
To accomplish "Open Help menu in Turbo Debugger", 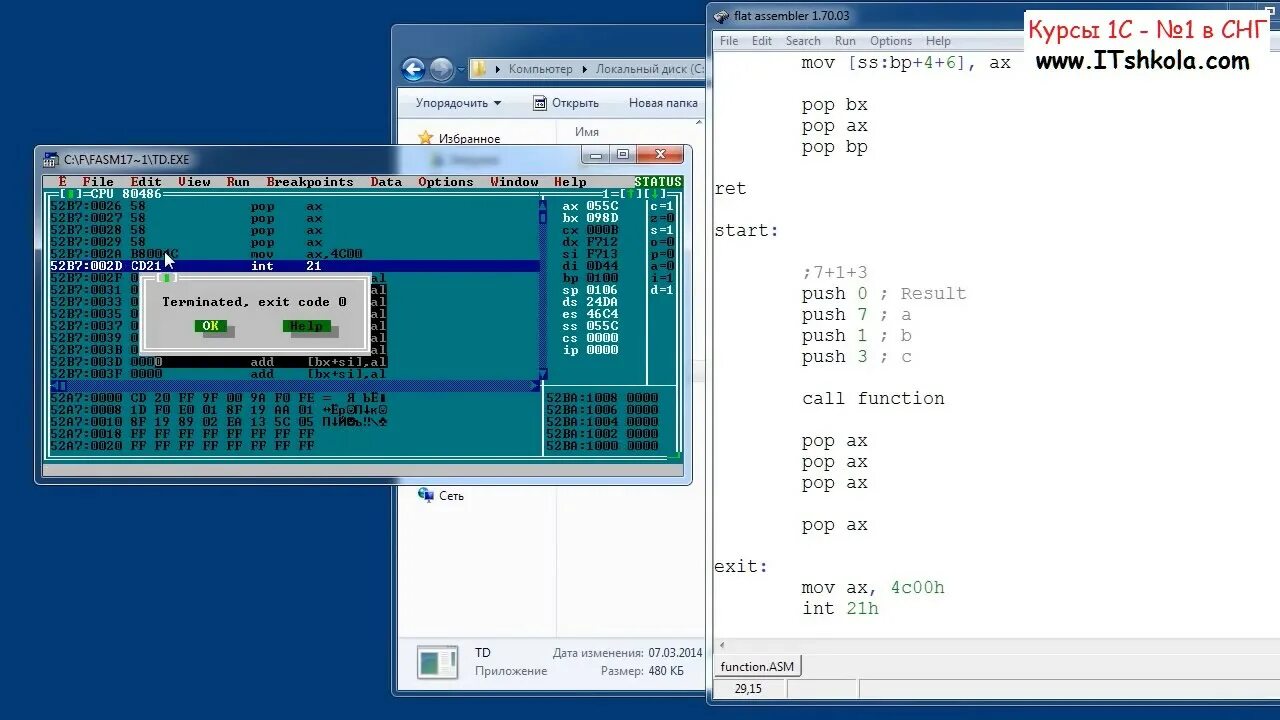I will click(x=570, y=182).
